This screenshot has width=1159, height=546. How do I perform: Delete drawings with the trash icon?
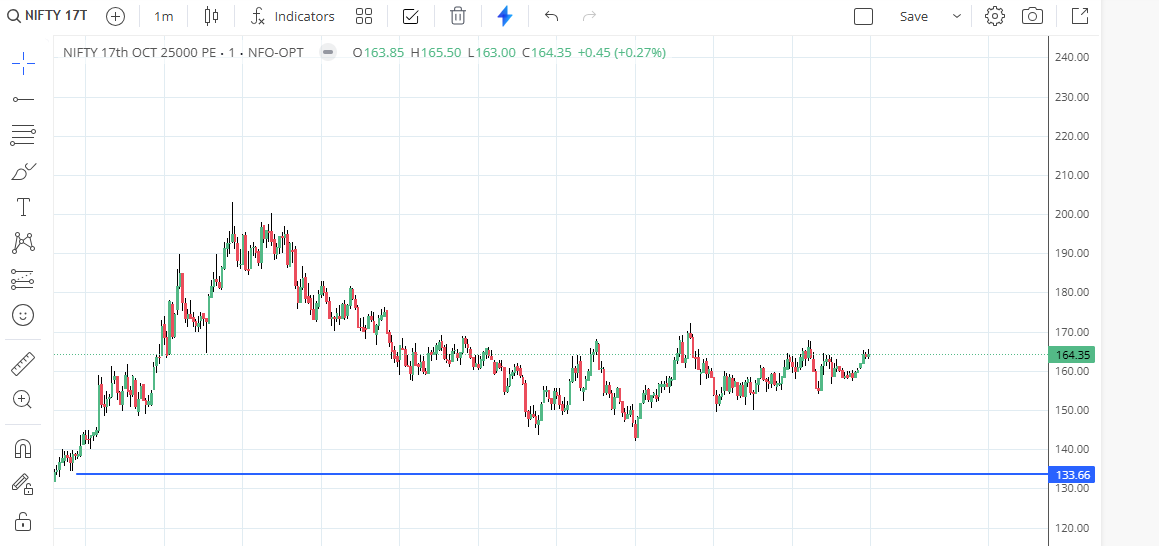[458, 16]
